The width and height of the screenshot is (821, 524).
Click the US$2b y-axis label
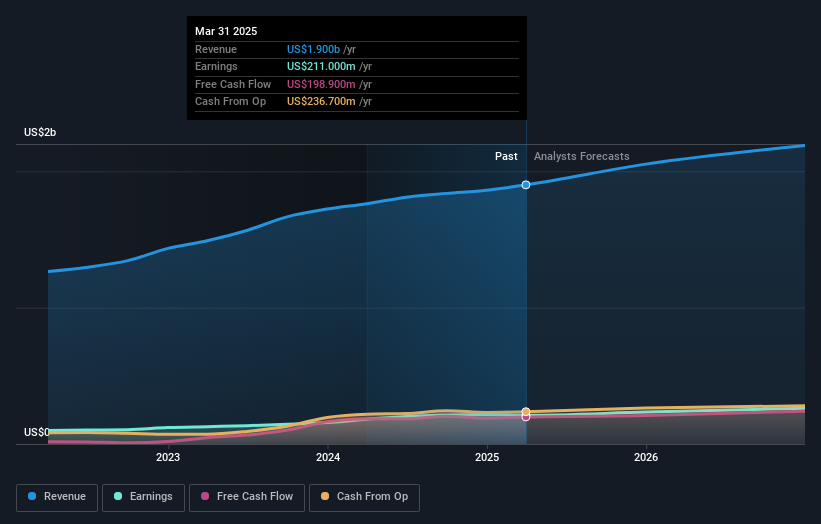(x=40, y=132)
